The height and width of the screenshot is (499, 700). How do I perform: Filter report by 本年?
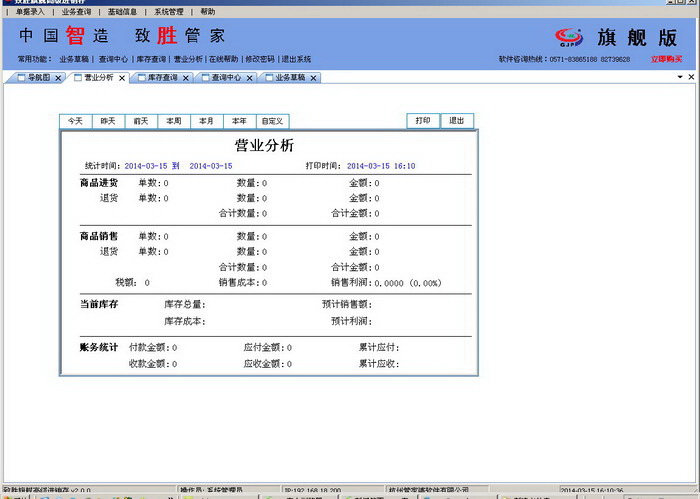[239, 121]
